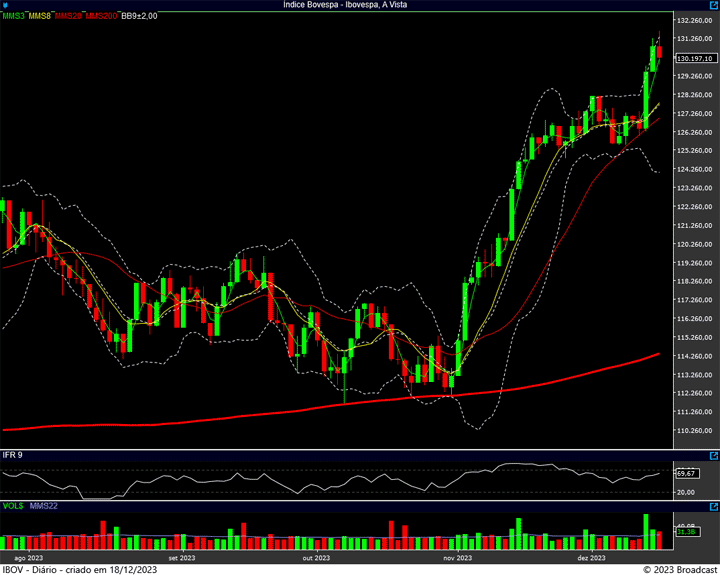Click the green volume value tag 31,38

(686, 533)
